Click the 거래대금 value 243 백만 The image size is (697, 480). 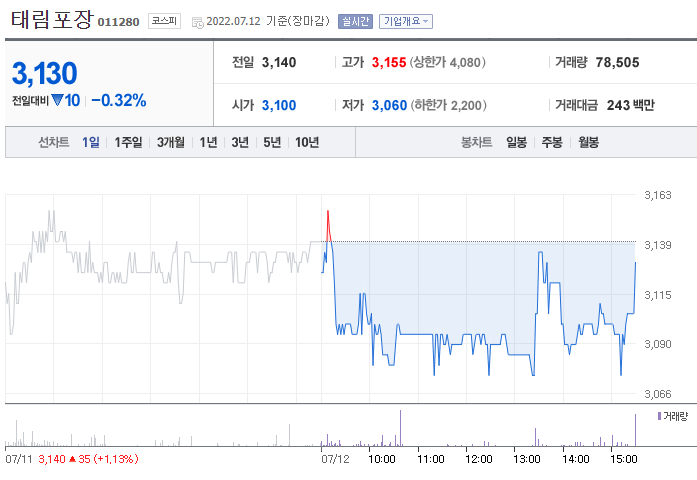[x=631, y=105]
